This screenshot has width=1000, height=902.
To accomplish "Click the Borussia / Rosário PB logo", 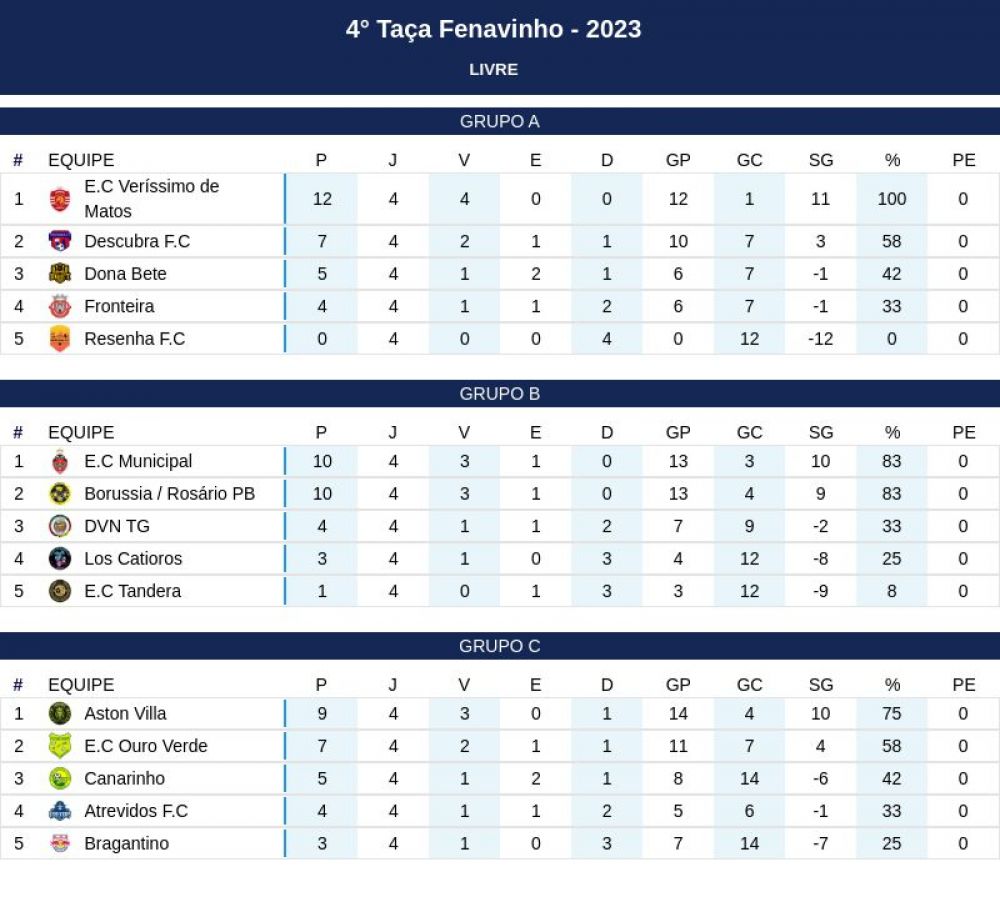I will click(60, 494).
